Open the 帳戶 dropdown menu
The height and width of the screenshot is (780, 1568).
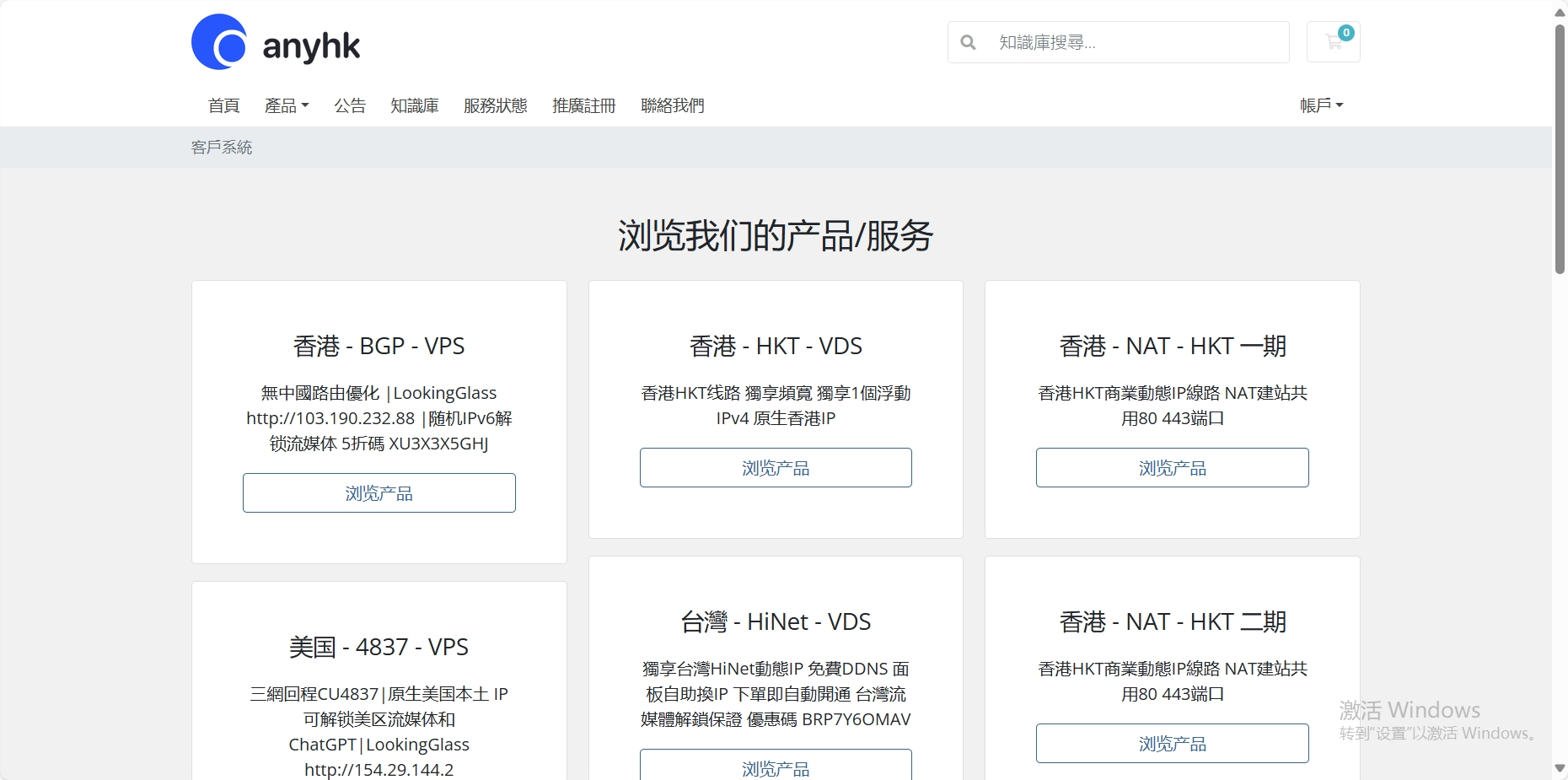(1321, 105)
